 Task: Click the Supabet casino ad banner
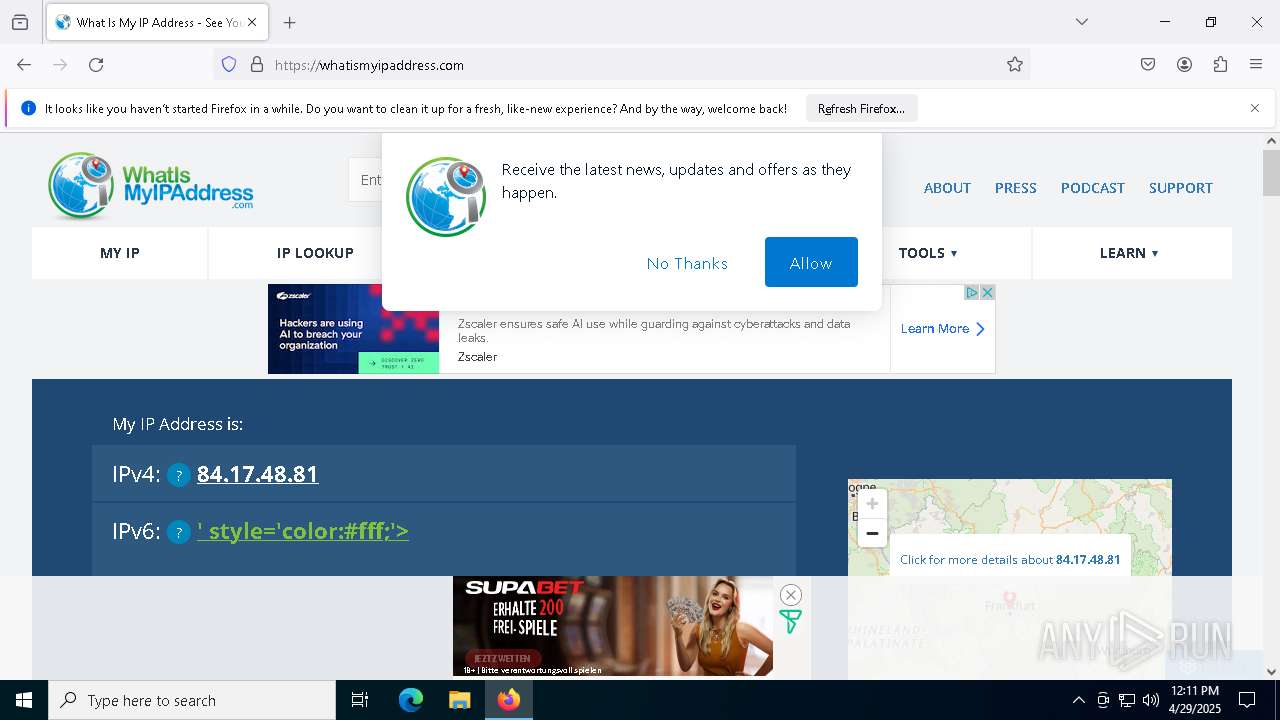[612, 626]
